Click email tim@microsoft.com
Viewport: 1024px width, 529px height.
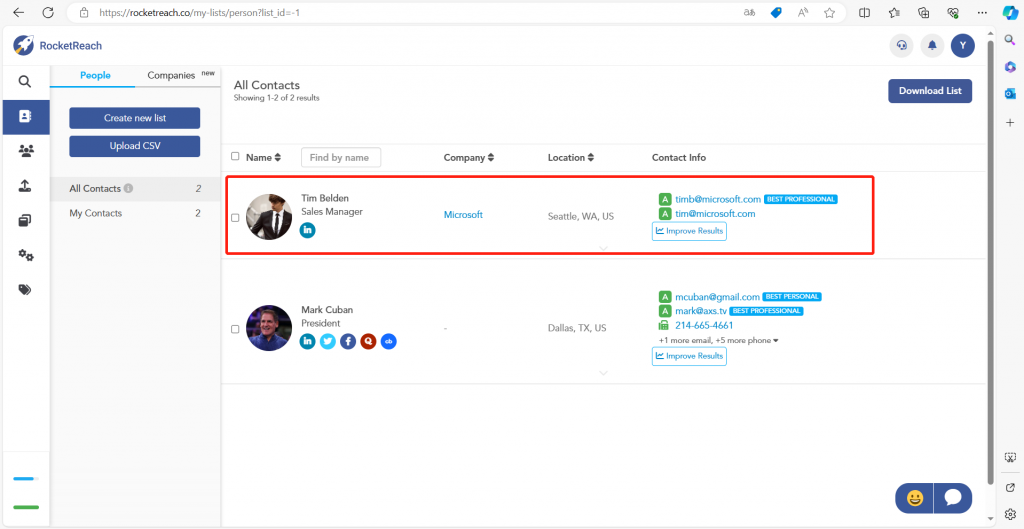click(x=715, y=214)
